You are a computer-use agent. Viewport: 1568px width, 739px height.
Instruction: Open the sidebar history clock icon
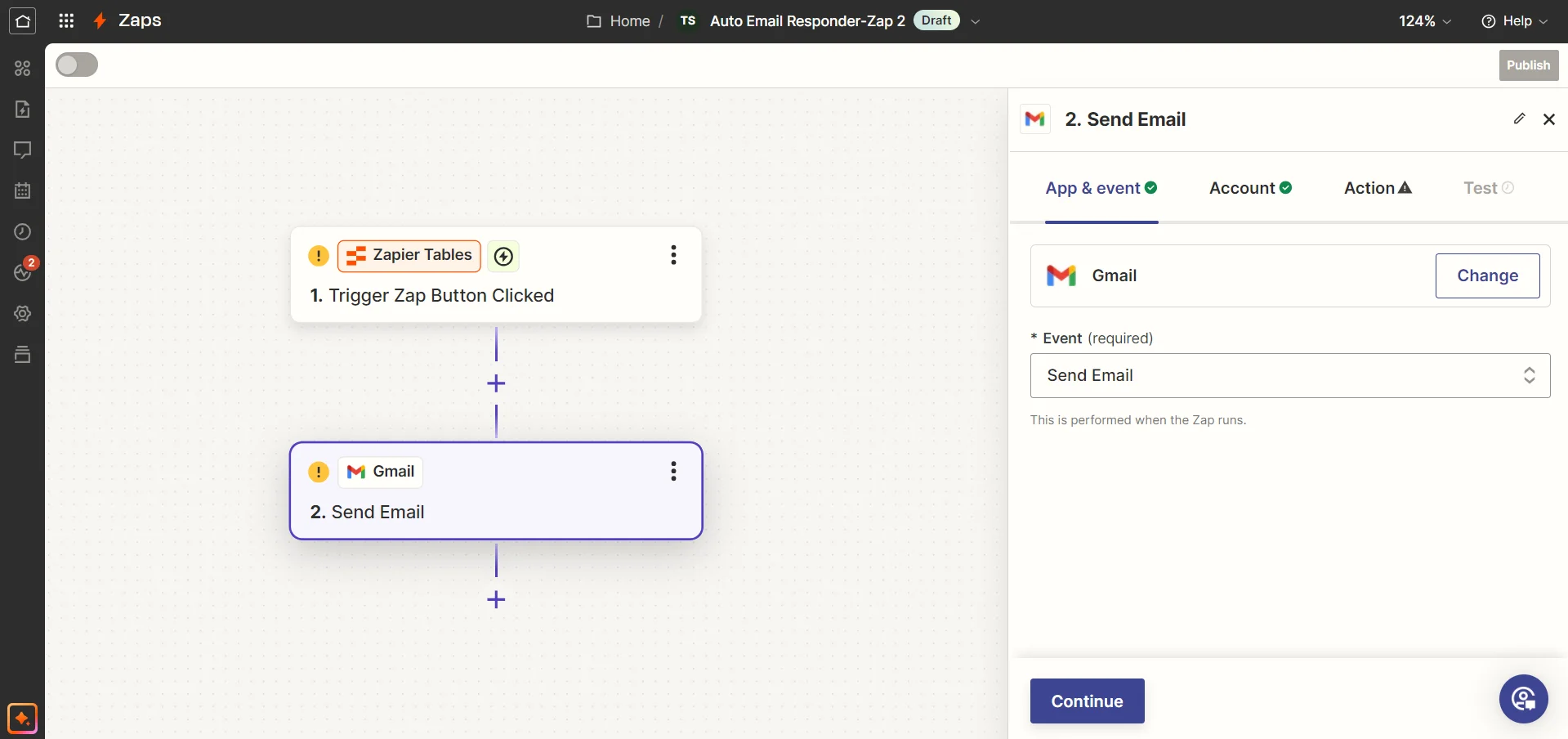tap(22, 232)
